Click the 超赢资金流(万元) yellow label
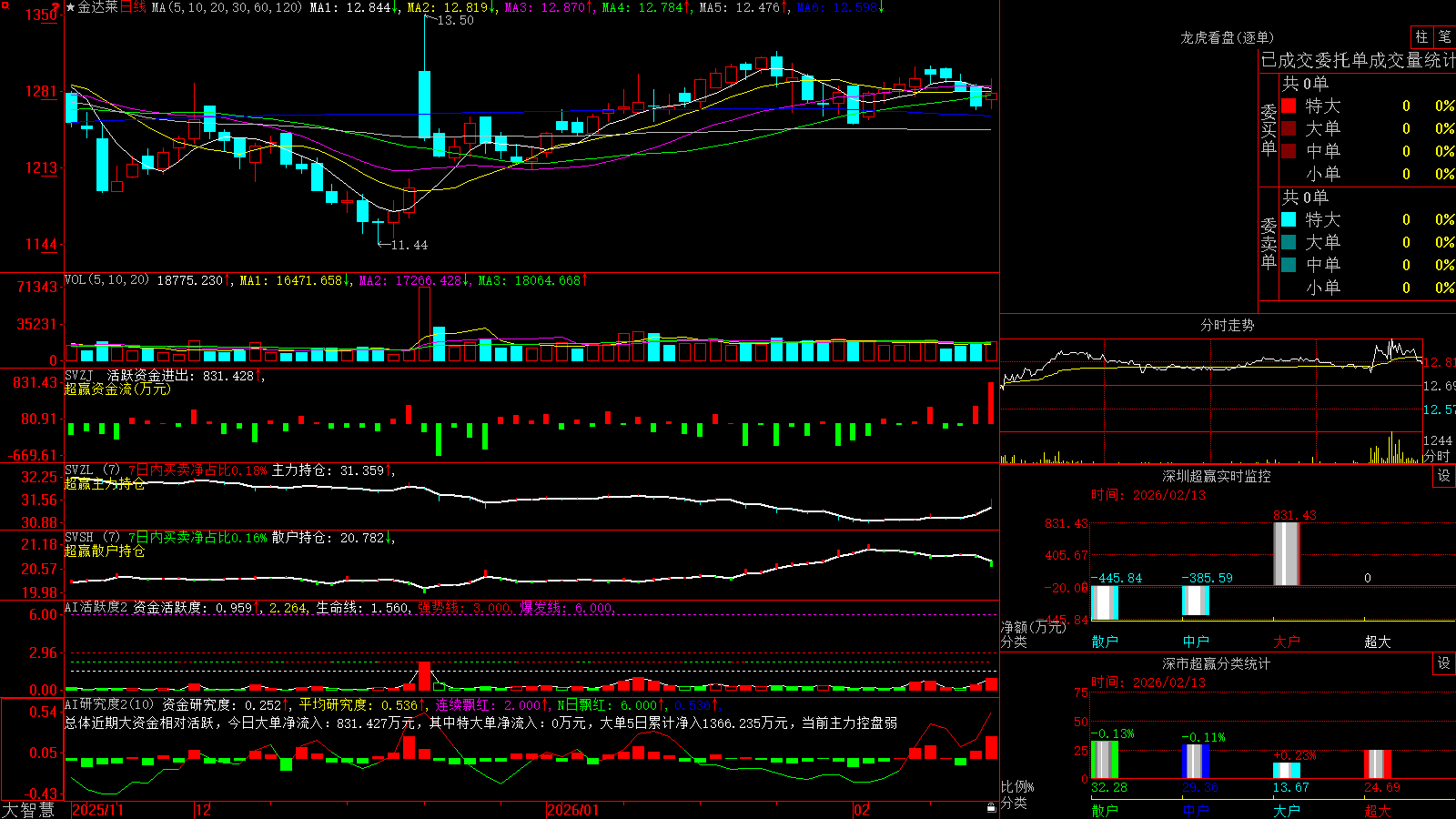Viewport: 1456px width, 819px height. tap(117, 389)
